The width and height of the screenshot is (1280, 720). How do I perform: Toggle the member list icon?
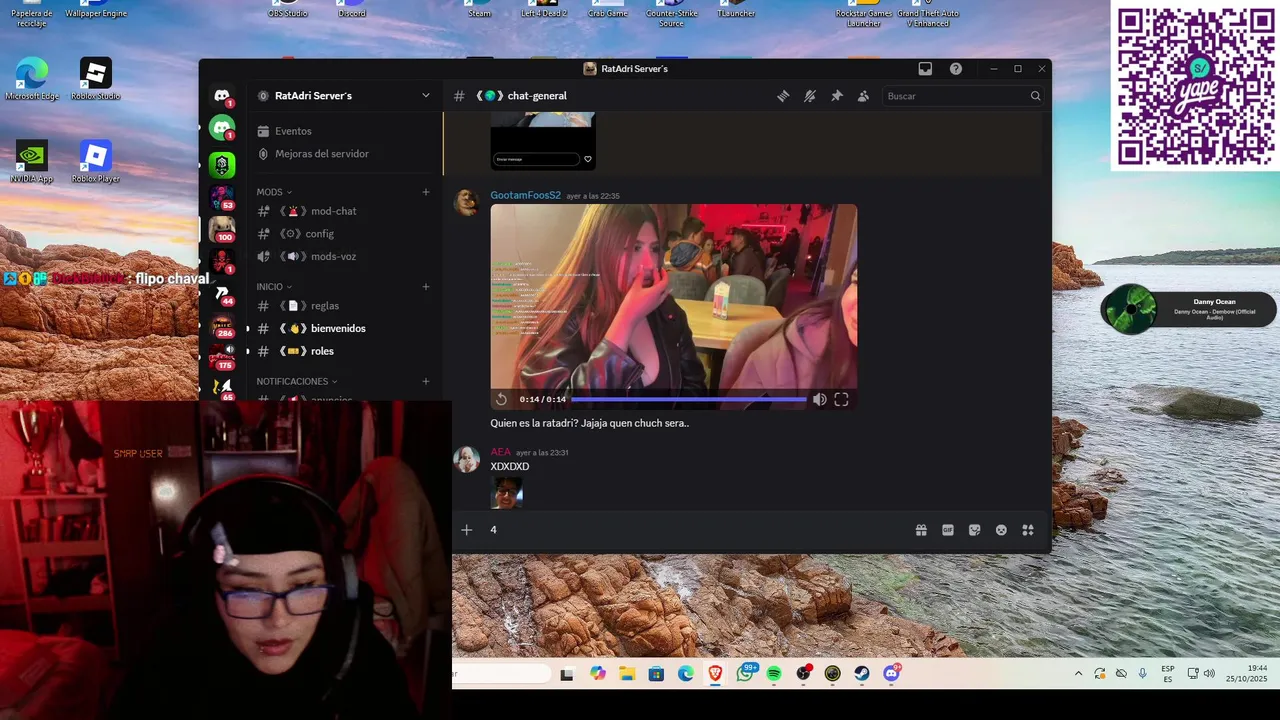[x=863, y=96]
